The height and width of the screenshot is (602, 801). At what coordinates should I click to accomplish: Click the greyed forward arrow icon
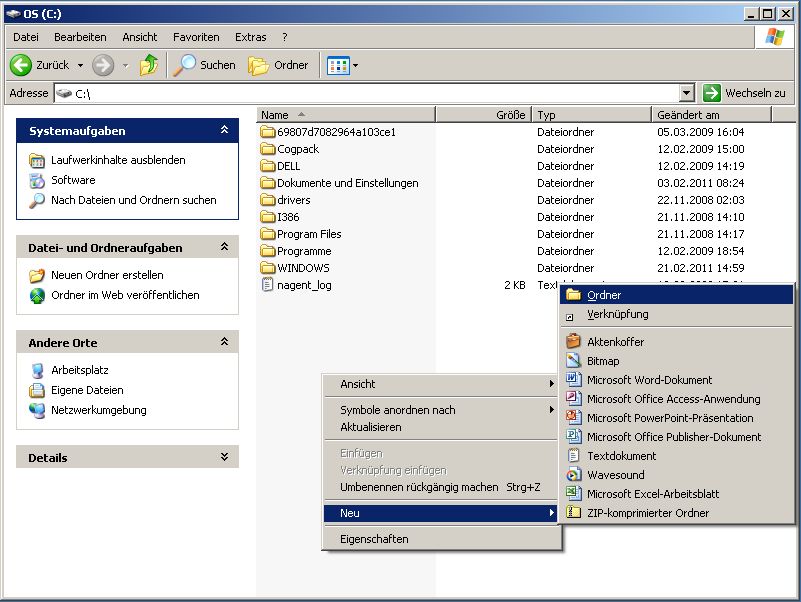click(103, 65)
